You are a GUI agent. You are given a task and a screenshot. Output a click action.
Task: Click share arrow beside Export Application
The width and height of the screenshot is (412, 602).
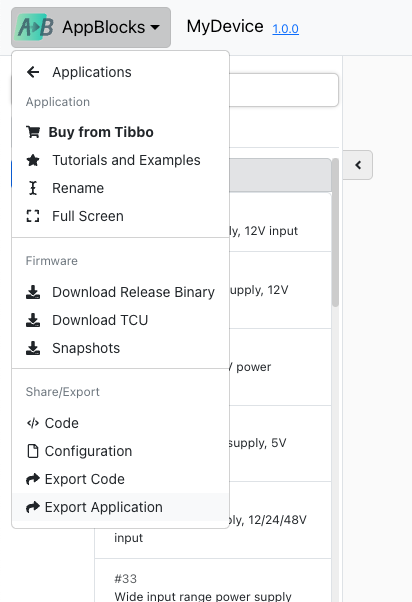click(x=33, y=507)
